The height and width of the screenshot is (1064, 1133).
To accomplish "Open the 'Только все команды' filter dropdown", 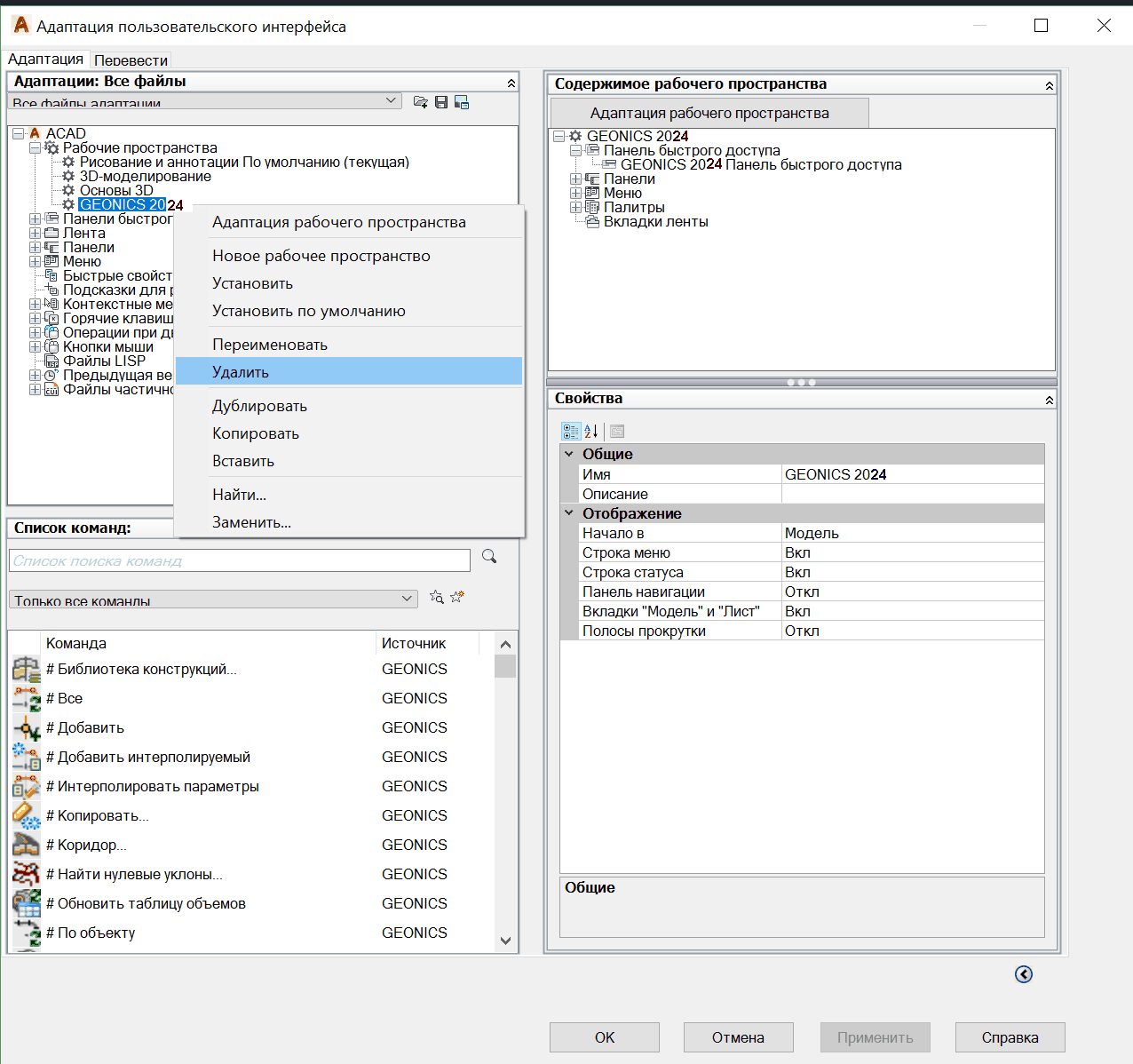I will (407, 599).
